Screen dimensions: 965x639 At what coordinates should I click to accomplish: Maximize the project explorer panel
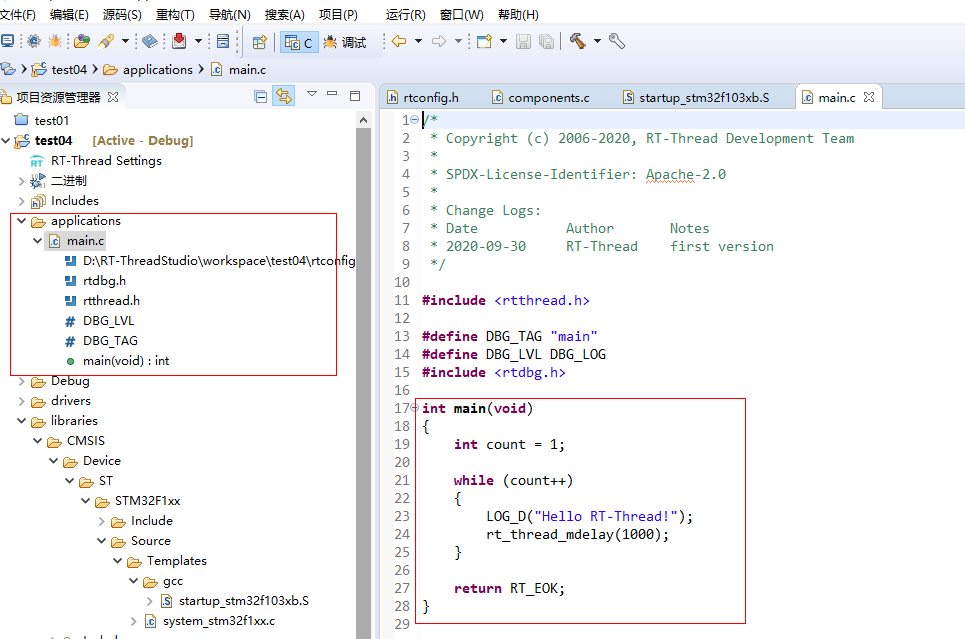(x=355, y=95)
